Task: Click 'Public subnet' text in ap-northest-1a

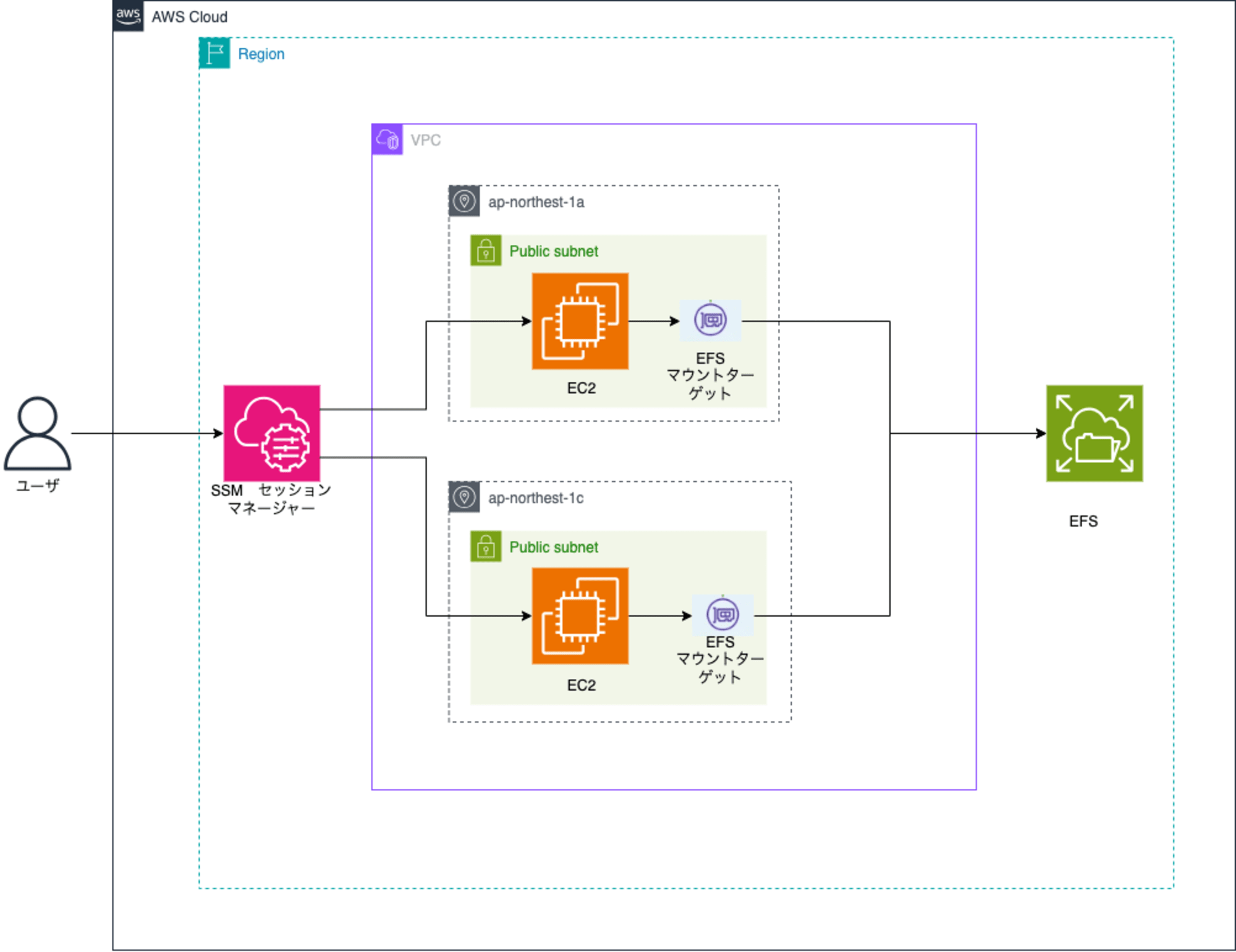Action: 554,251
